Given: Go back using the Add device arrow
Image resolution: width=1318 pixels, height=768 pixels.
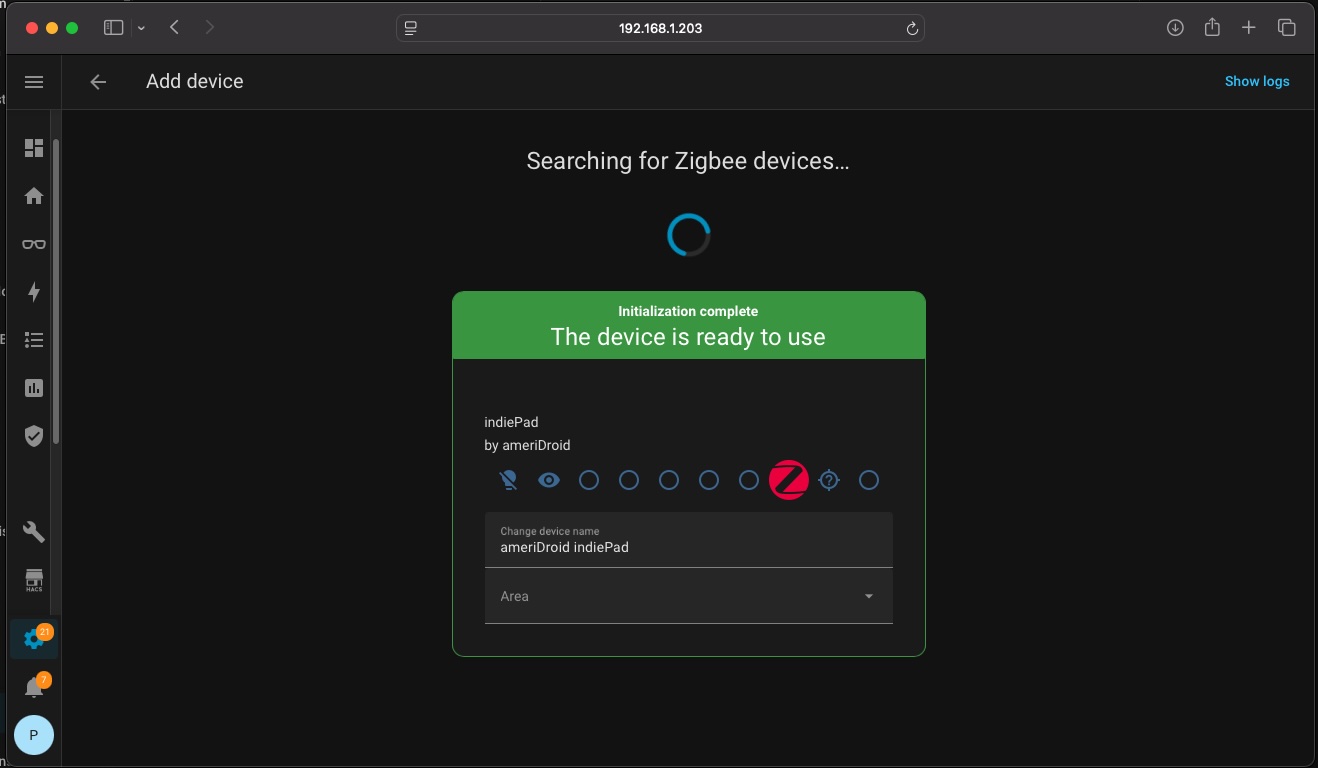Looking at the screenshot, I should (x=98, y=82).
